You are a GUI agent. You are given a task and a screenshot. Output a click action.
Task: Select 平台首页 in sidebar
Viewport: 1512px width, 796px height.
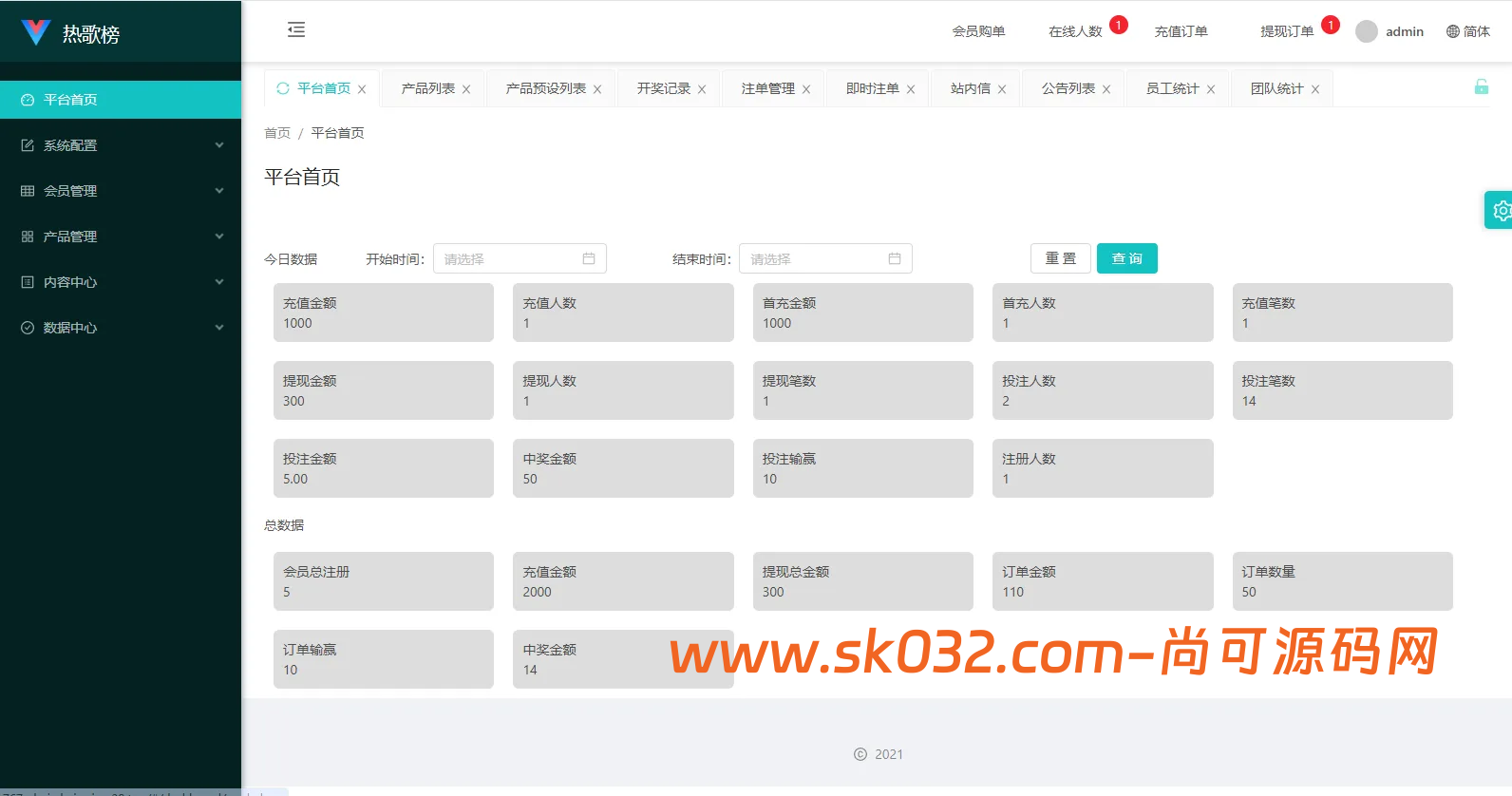pos(121,100)
